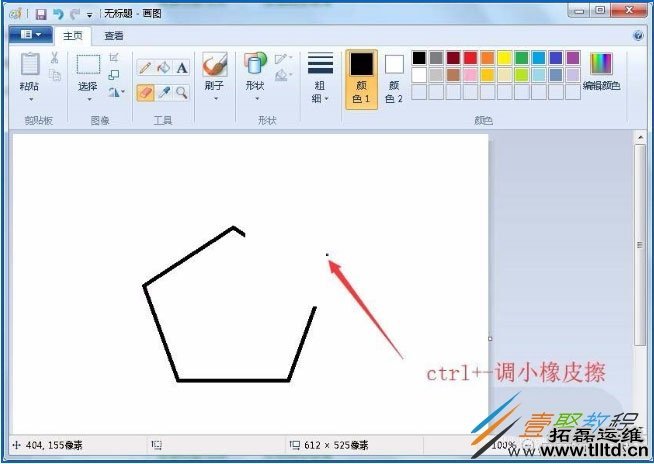
Task: Select the Color picker eyedropper tool
Action: [164, 93]
